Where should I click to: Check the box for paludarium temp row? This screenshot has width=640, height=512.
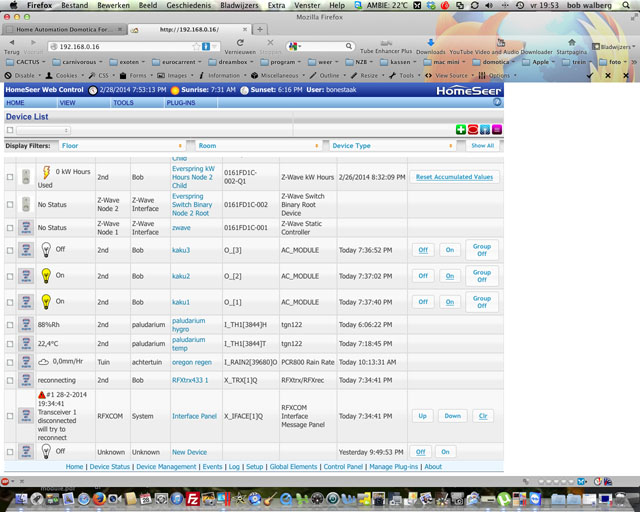pos(10,344)
